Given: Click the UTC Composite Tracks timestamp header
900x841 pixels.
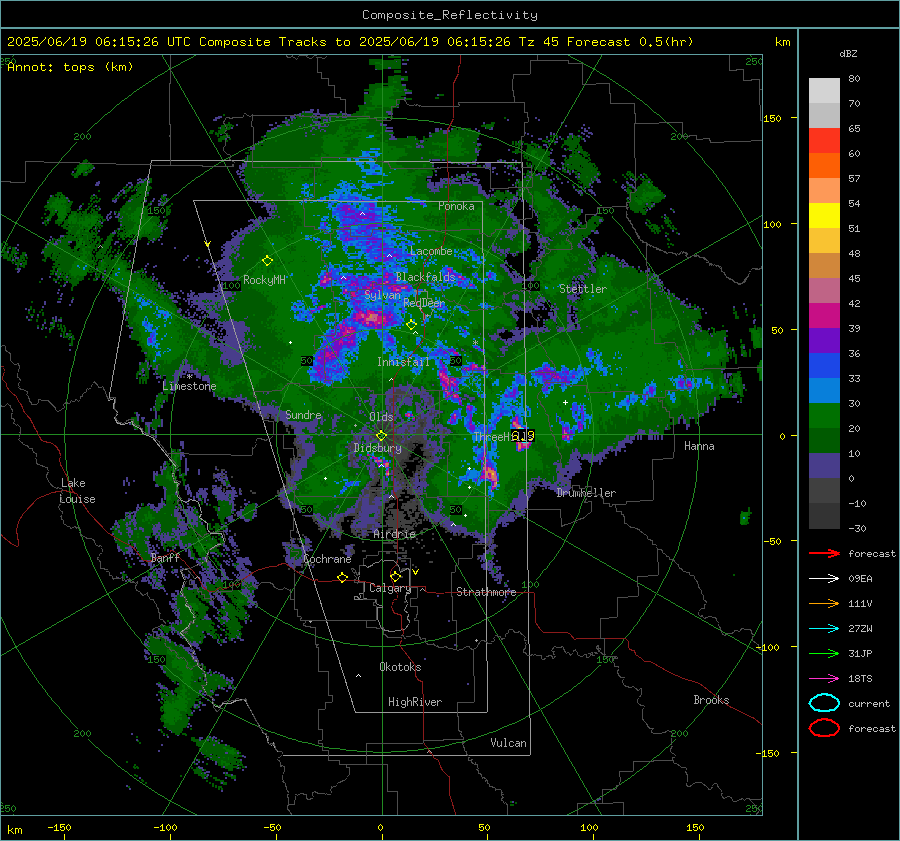Looking at the screenshot, I should coord(350,42).
